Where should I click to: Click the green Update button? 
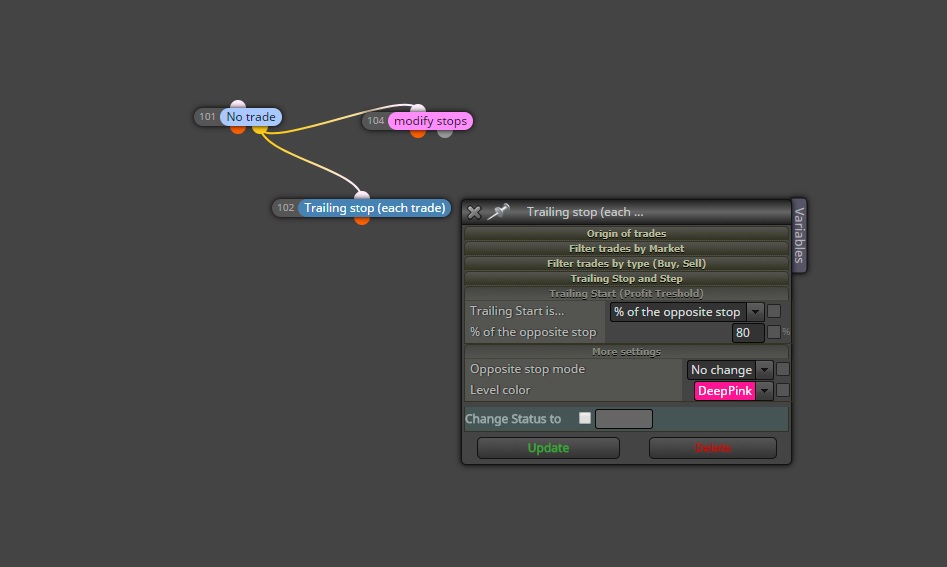point(548,448)
